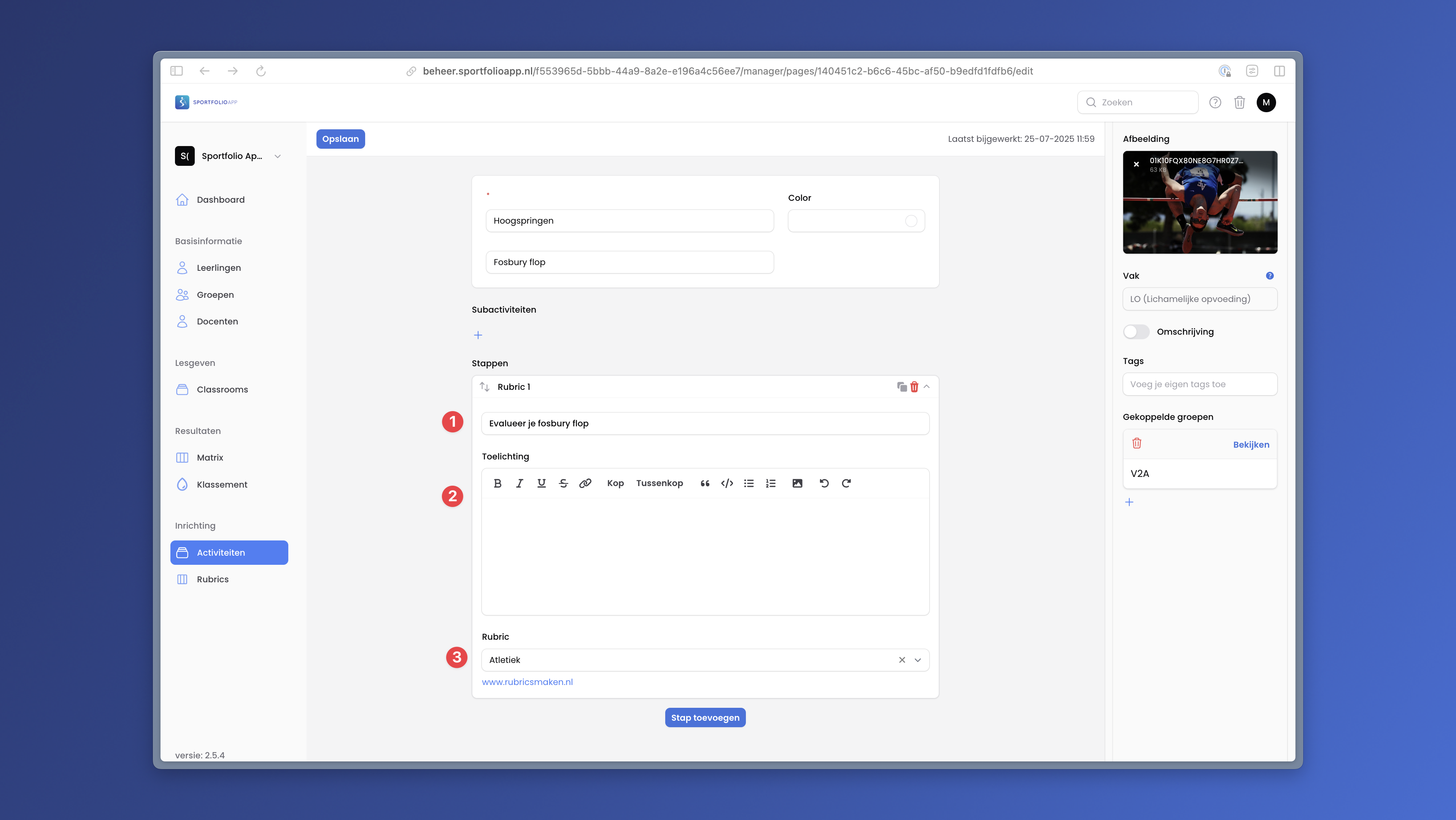Undo the last editor change
The height and width of the screenshot is (820, 1456).
point(824,483)
